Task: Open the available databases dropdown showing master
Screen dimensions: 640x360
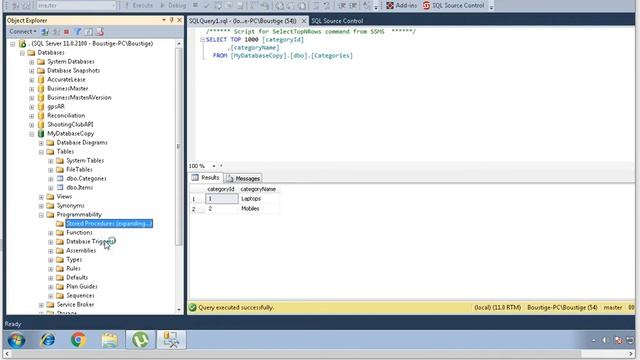Action: pyautogui.click(x=76, y=5)
